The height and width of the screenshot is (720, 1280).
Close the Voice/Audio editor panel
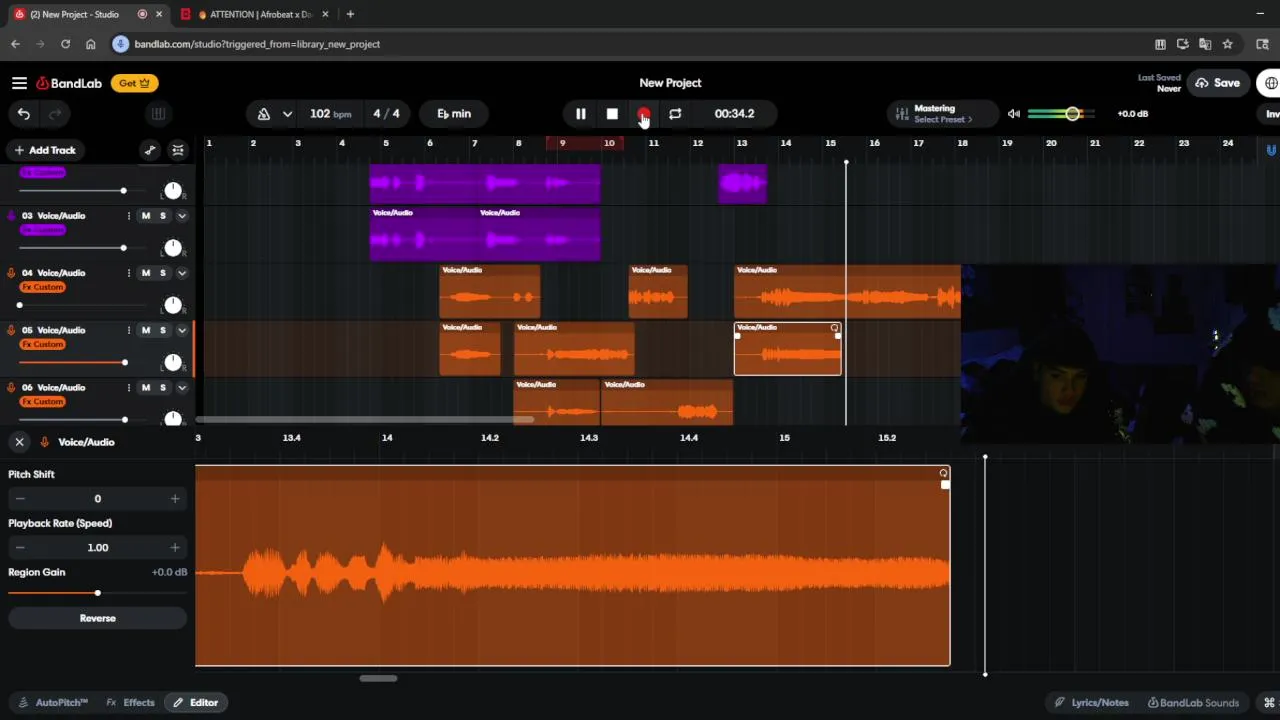[19, 442]
